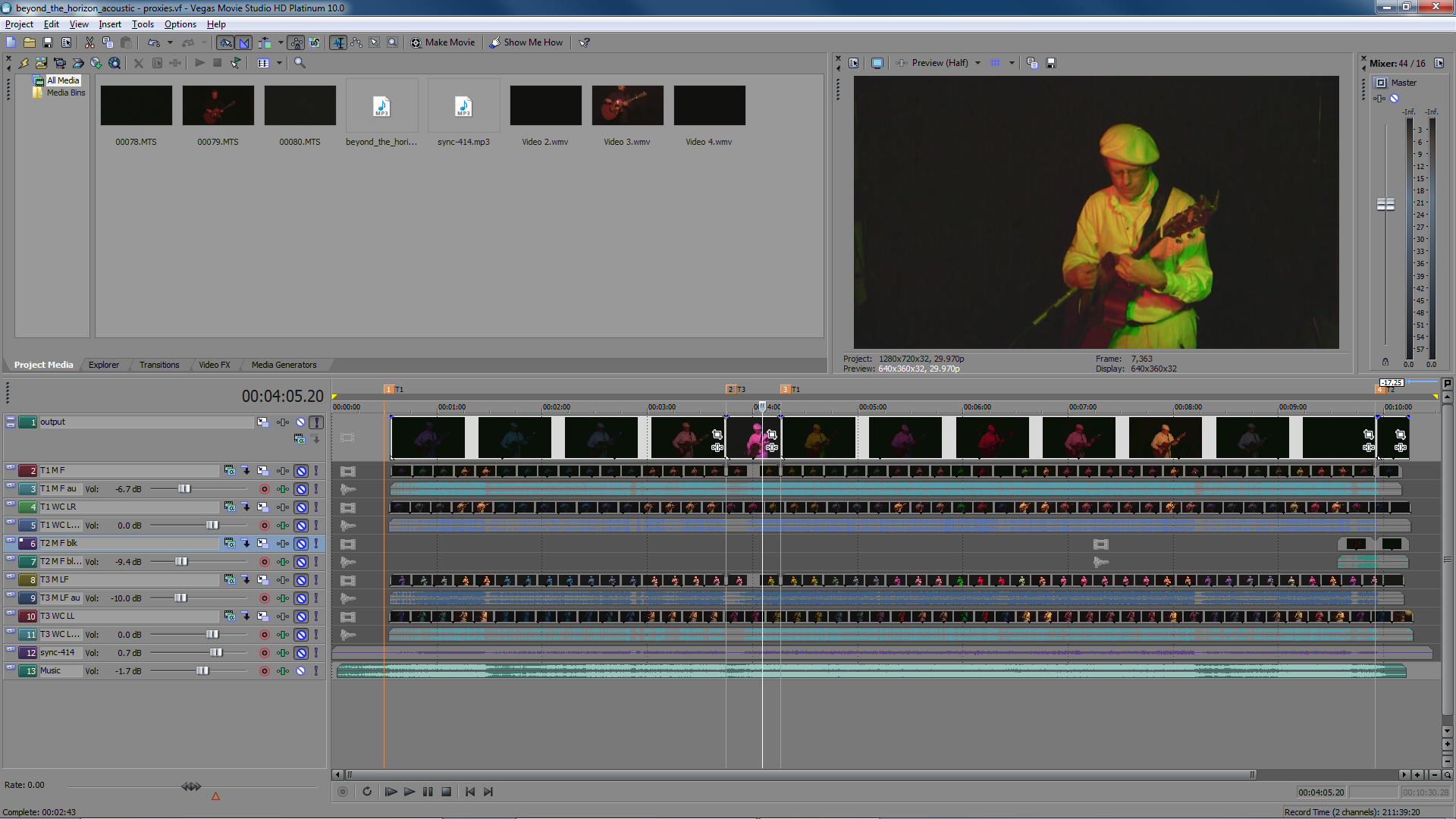Click the Remove unused media lightning icon
This screenshot has width=1456, height=819.
pos(24,63)
